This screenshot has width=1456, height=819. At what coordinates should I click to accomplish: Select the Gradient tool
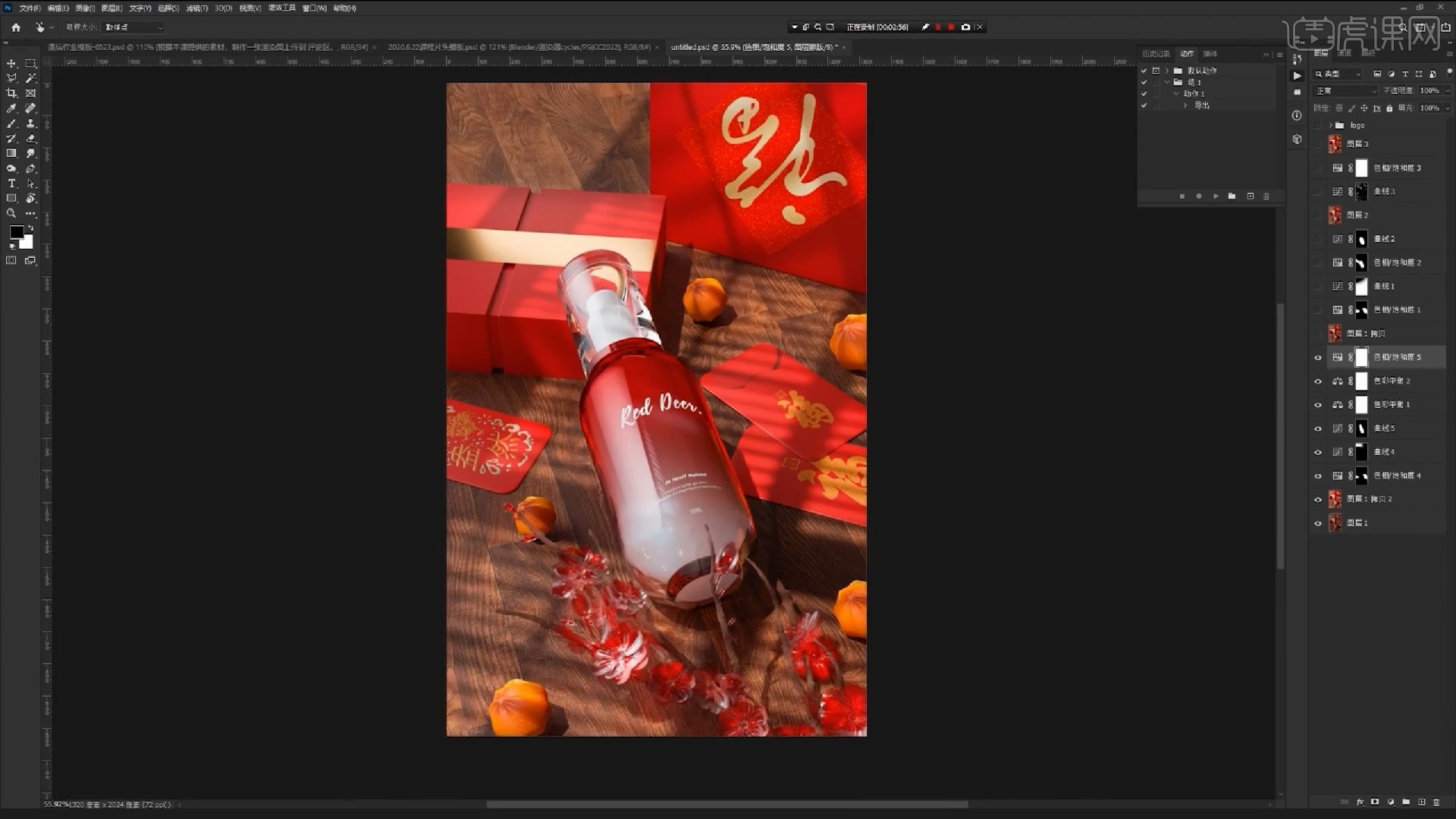tap(11, 153)
